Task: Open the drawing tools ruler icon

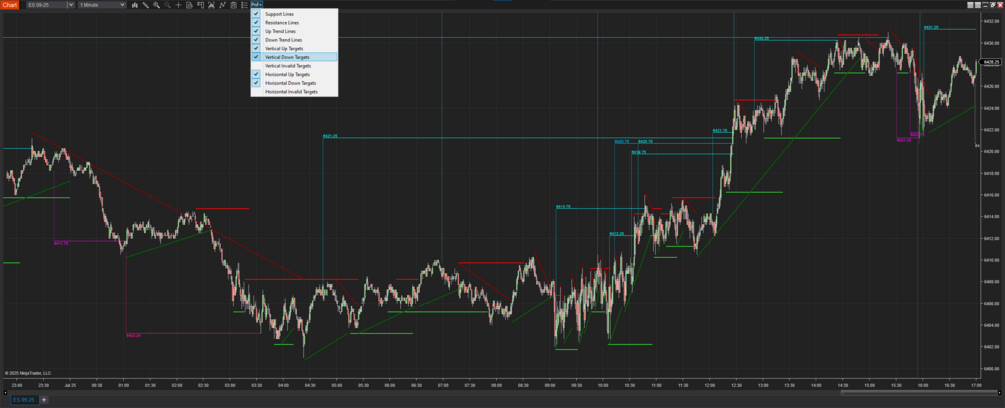Action: click(x=145, y=4)
